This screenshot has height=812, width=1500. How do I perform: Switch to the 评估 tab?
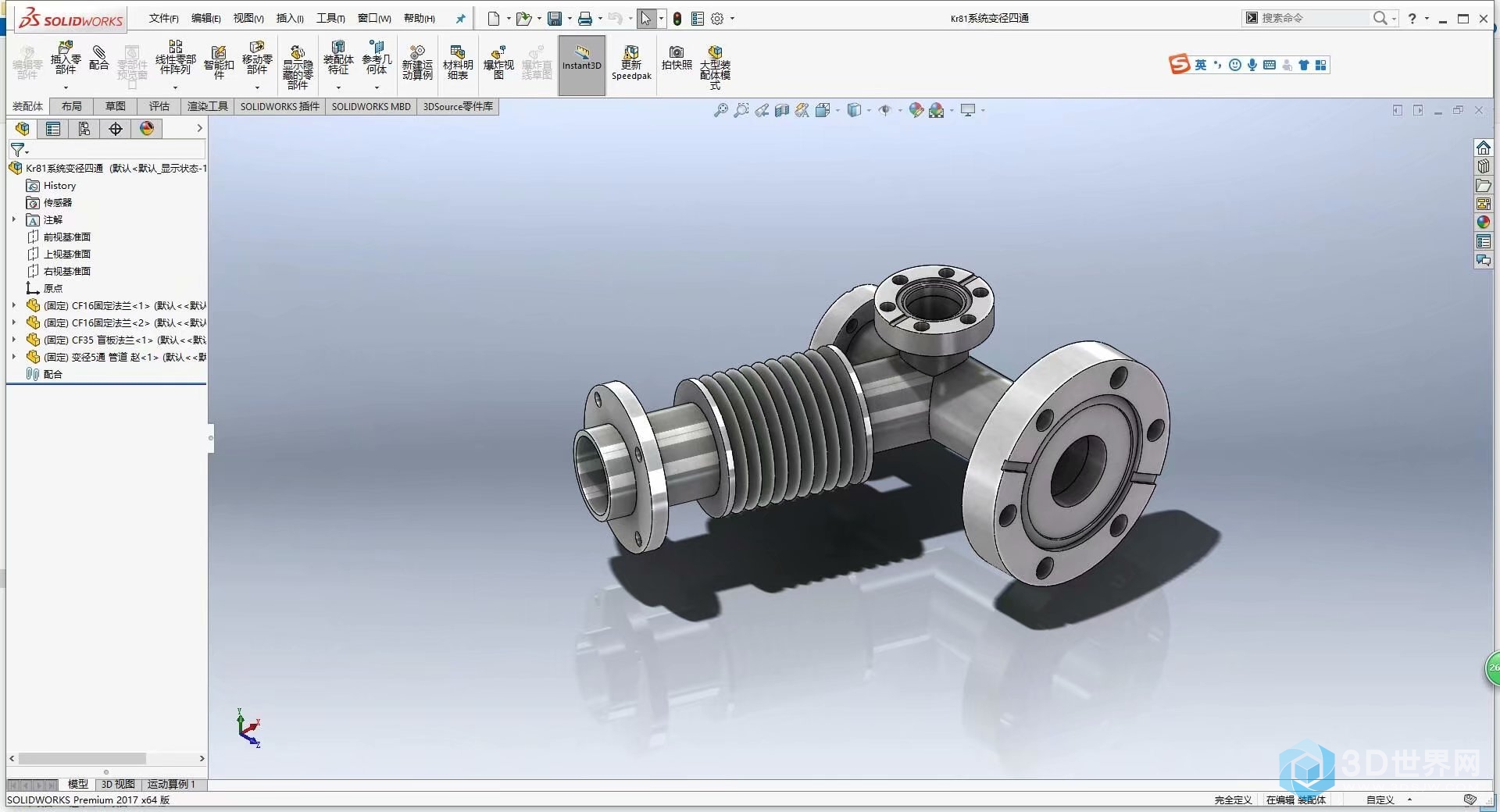159,106
